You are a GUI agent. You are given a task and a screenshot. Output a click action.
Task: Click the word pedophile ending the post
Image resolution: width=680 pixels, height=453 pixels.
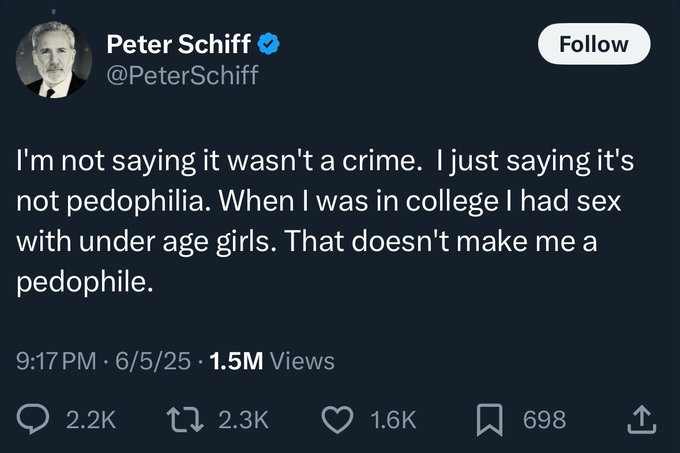click(85, 283)
